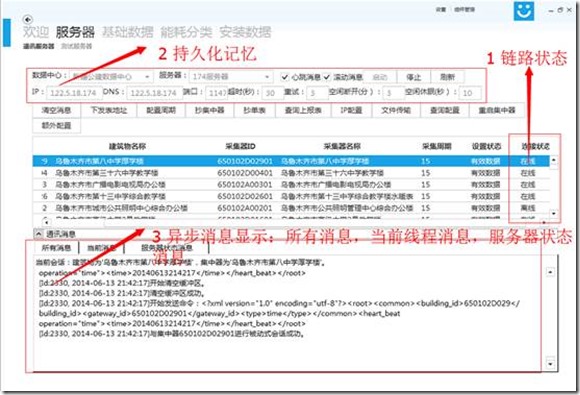The image size is (580, 395).
Task: Click the 离线 status cell
Action: click(528, 208)
